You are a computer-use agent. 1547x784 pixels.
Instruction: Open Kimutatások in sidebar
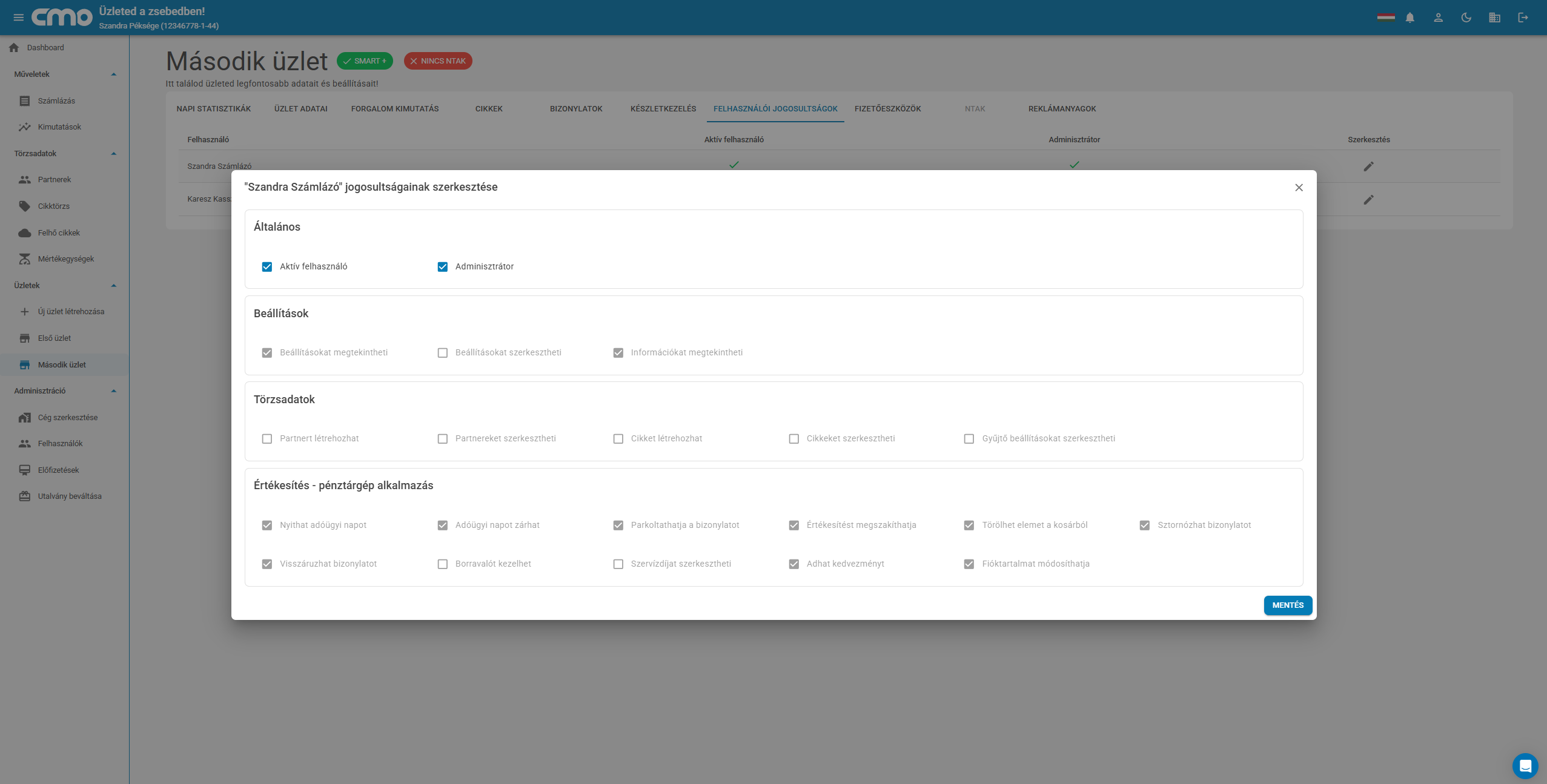click(x=64, y=127)
